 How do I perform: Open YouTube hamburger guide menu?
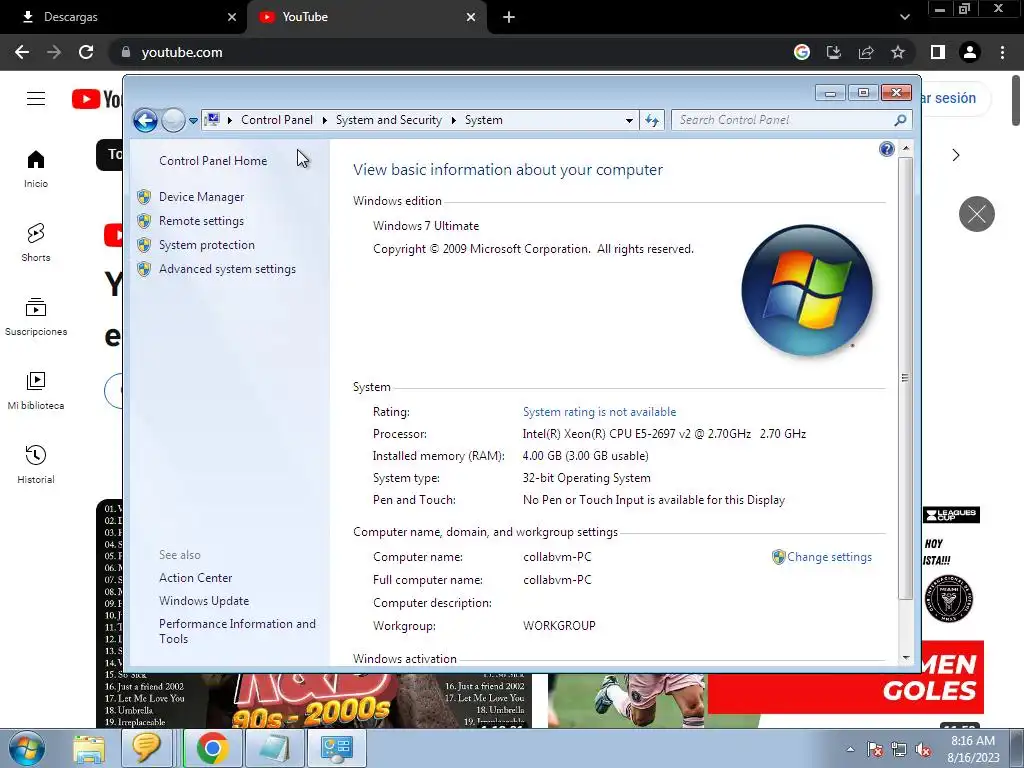36,99
